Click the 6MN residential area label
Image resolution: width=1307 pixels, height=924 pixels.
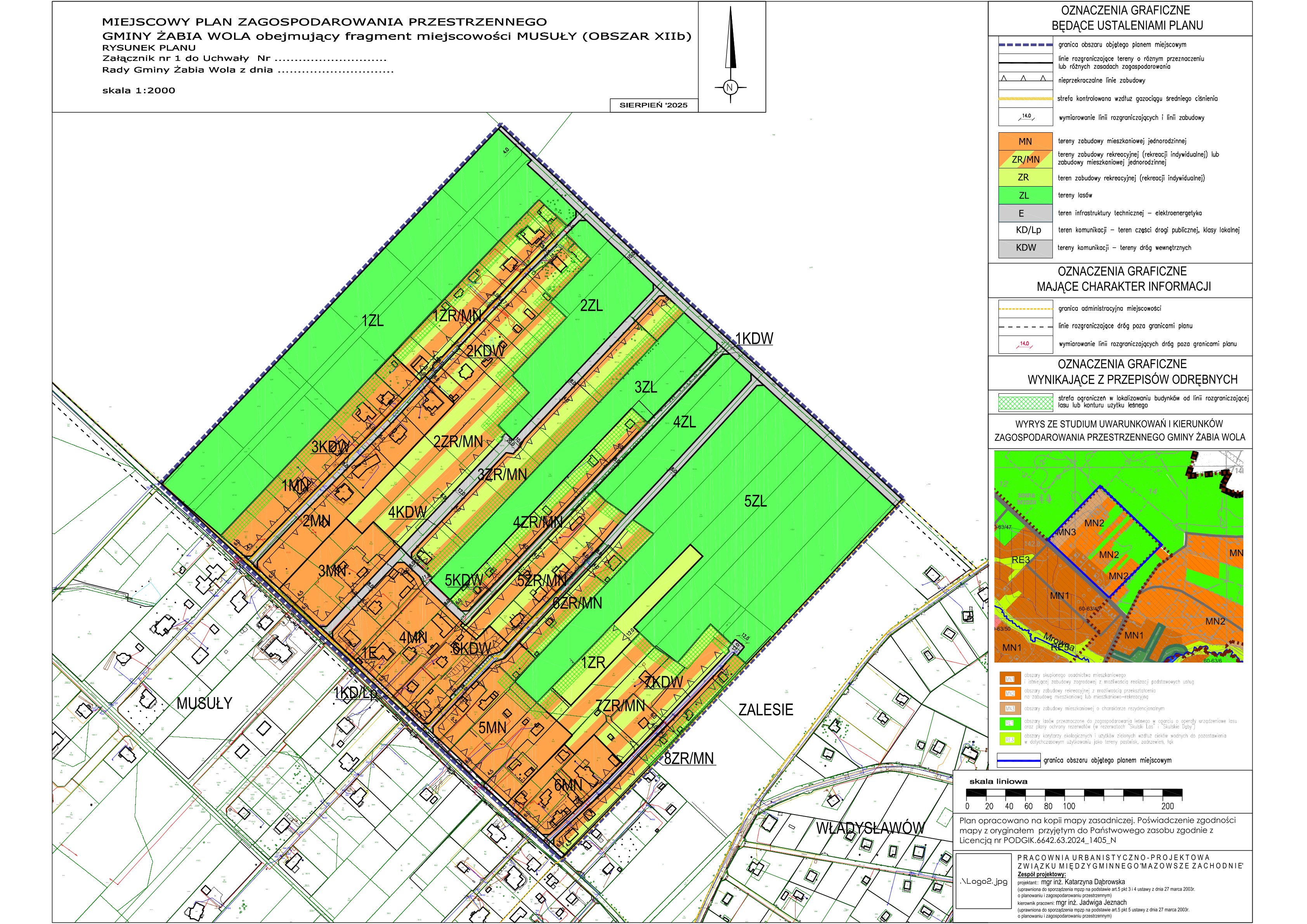point(568,785)
